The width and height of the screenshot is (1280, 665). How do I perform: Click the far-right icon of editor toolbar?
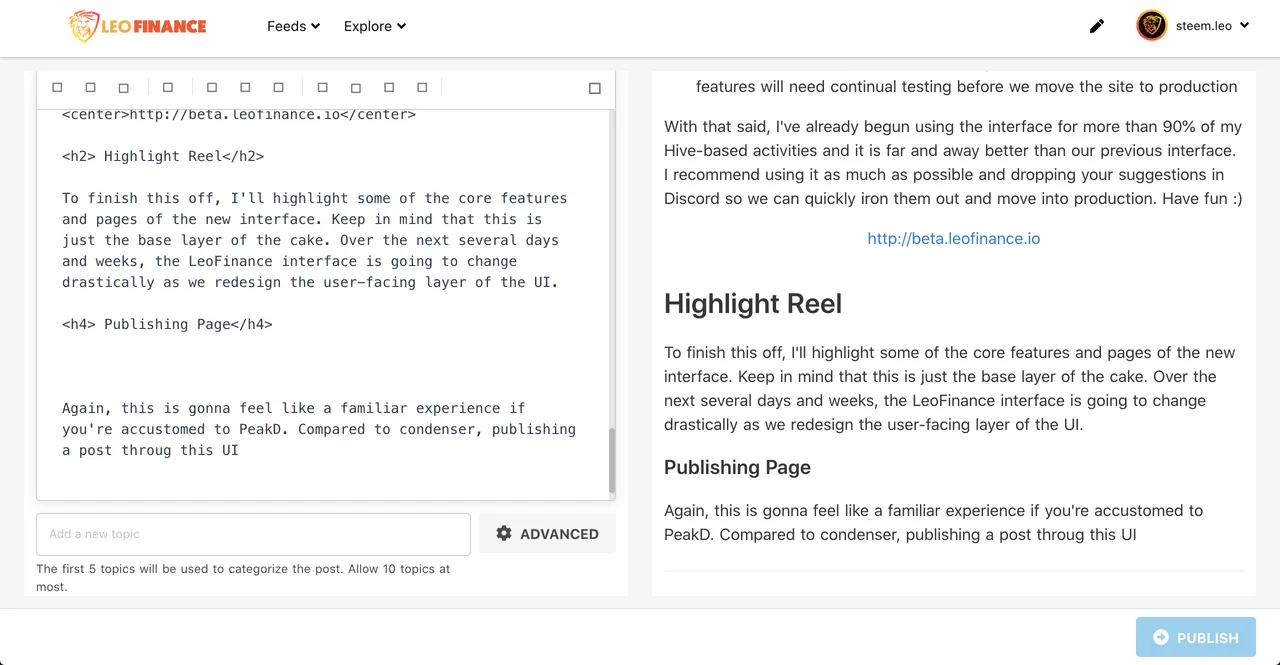[x=595, y=88]
